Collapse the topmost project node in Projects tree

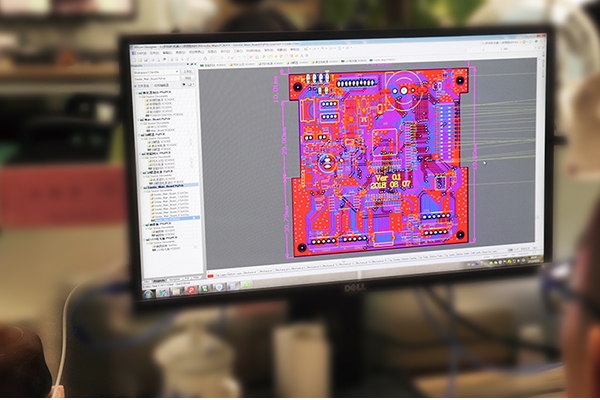(137, 93)
